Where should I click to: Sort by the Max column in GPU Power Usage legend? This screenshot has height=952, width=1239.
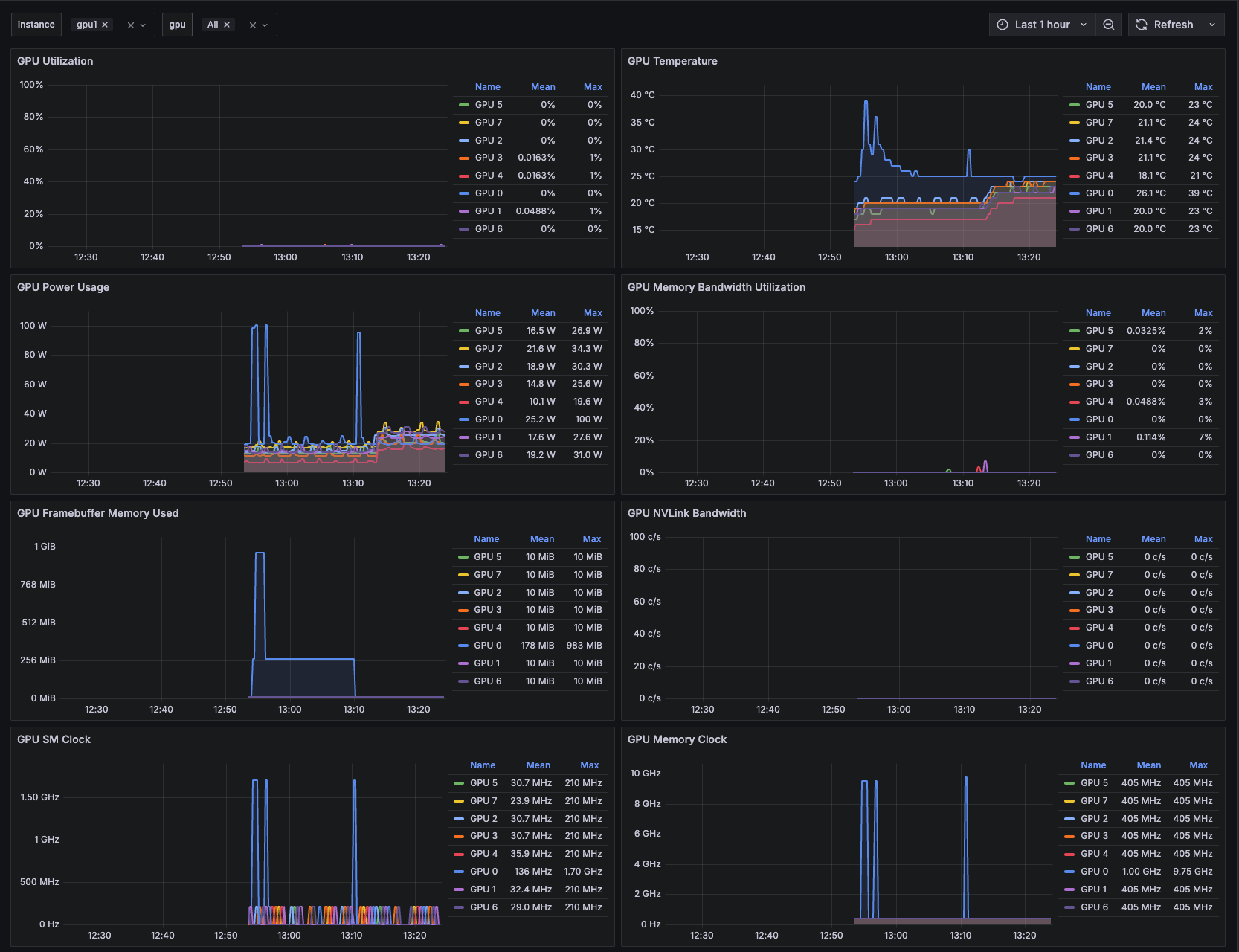[x=593, y=312]
